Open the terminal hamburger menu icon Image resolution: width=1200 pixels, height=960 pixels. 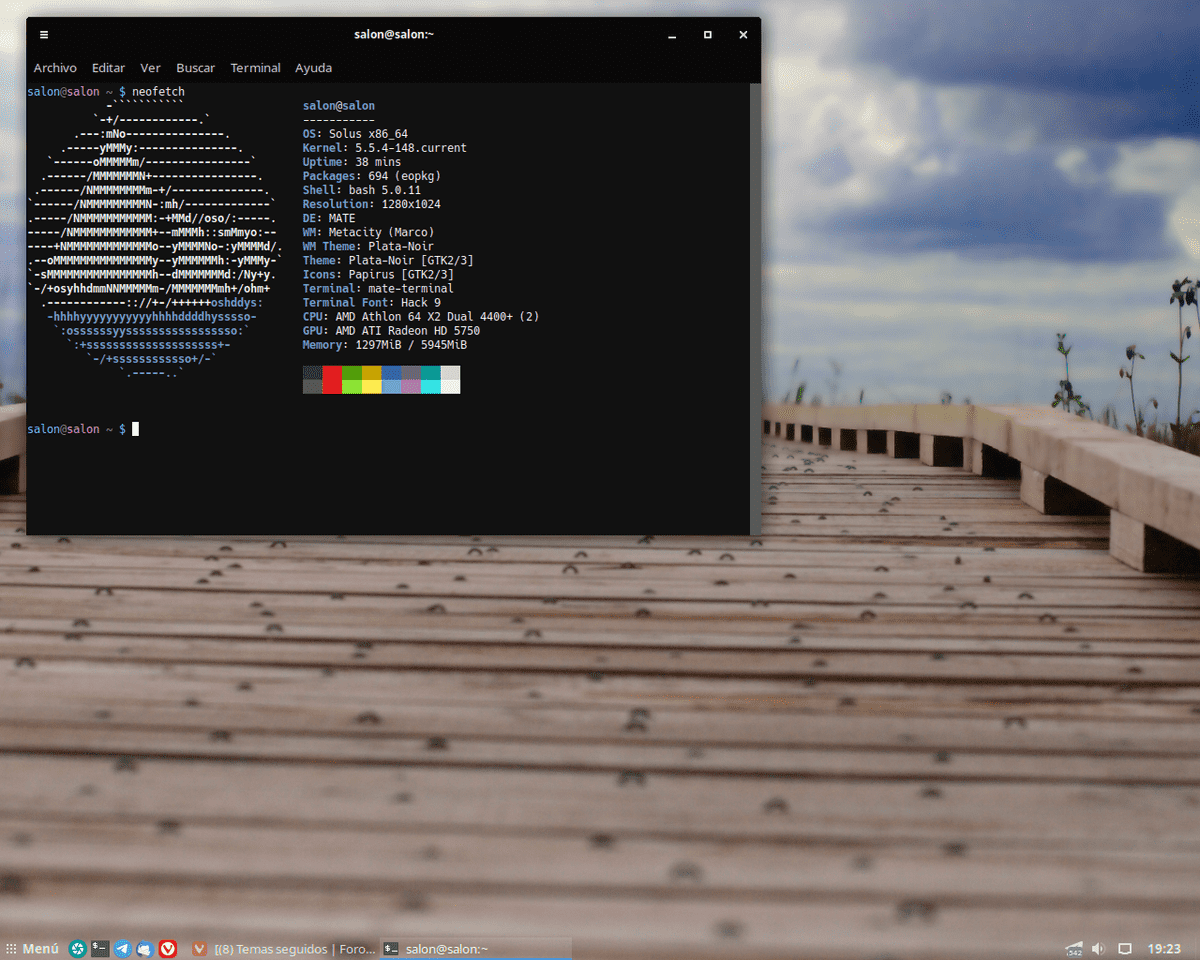point(44,35)
